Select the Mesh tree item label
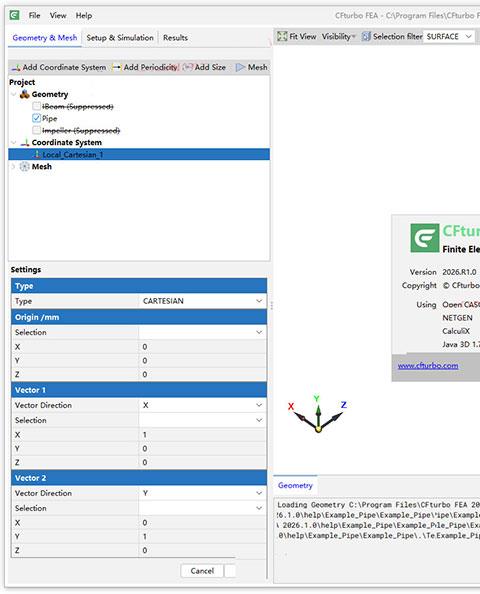Image resolution: width=480 pixels, height=594 pixels. pyautogui.click(x=42, y=167)
